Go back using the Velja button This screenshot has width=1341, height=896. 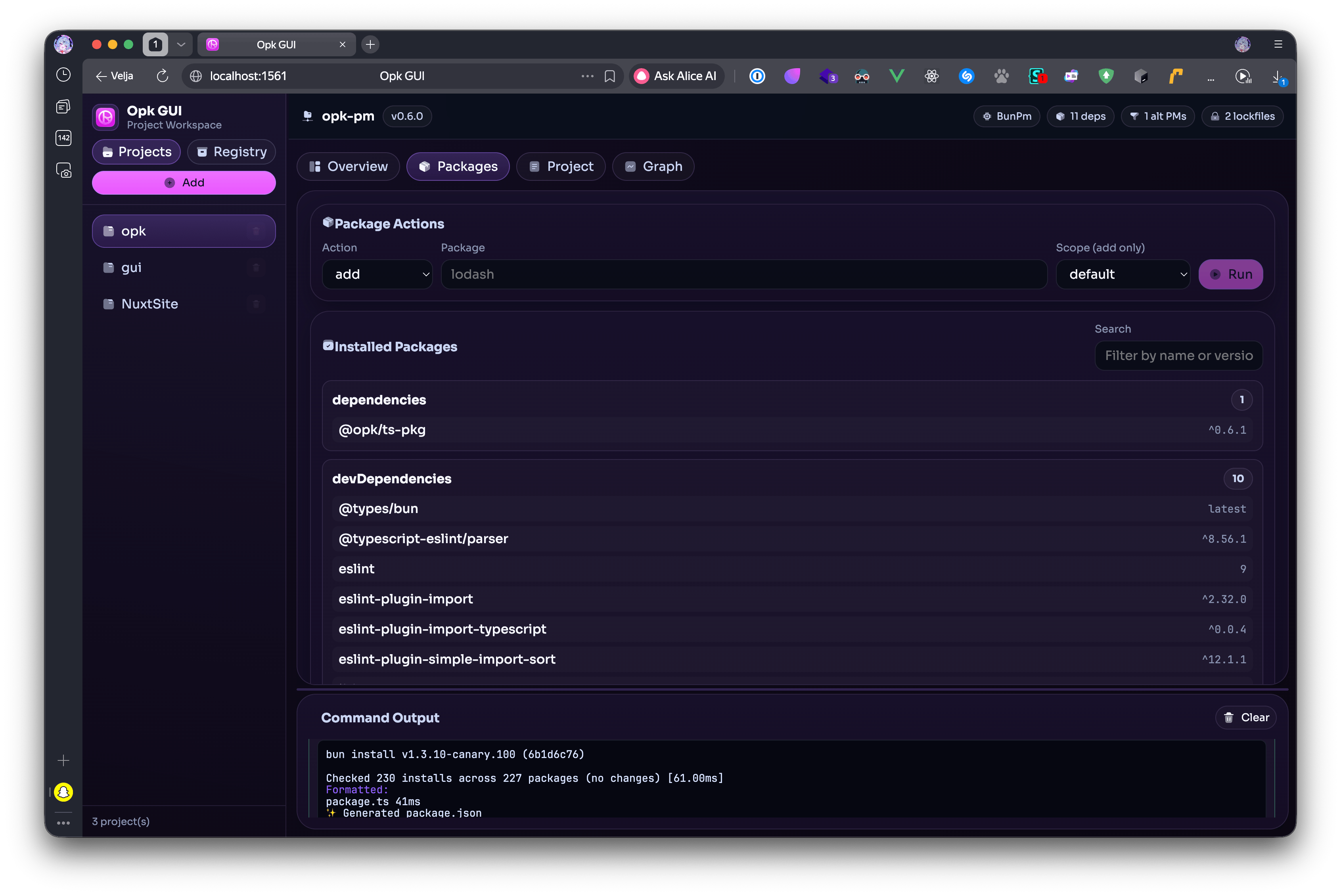(114, 76)
